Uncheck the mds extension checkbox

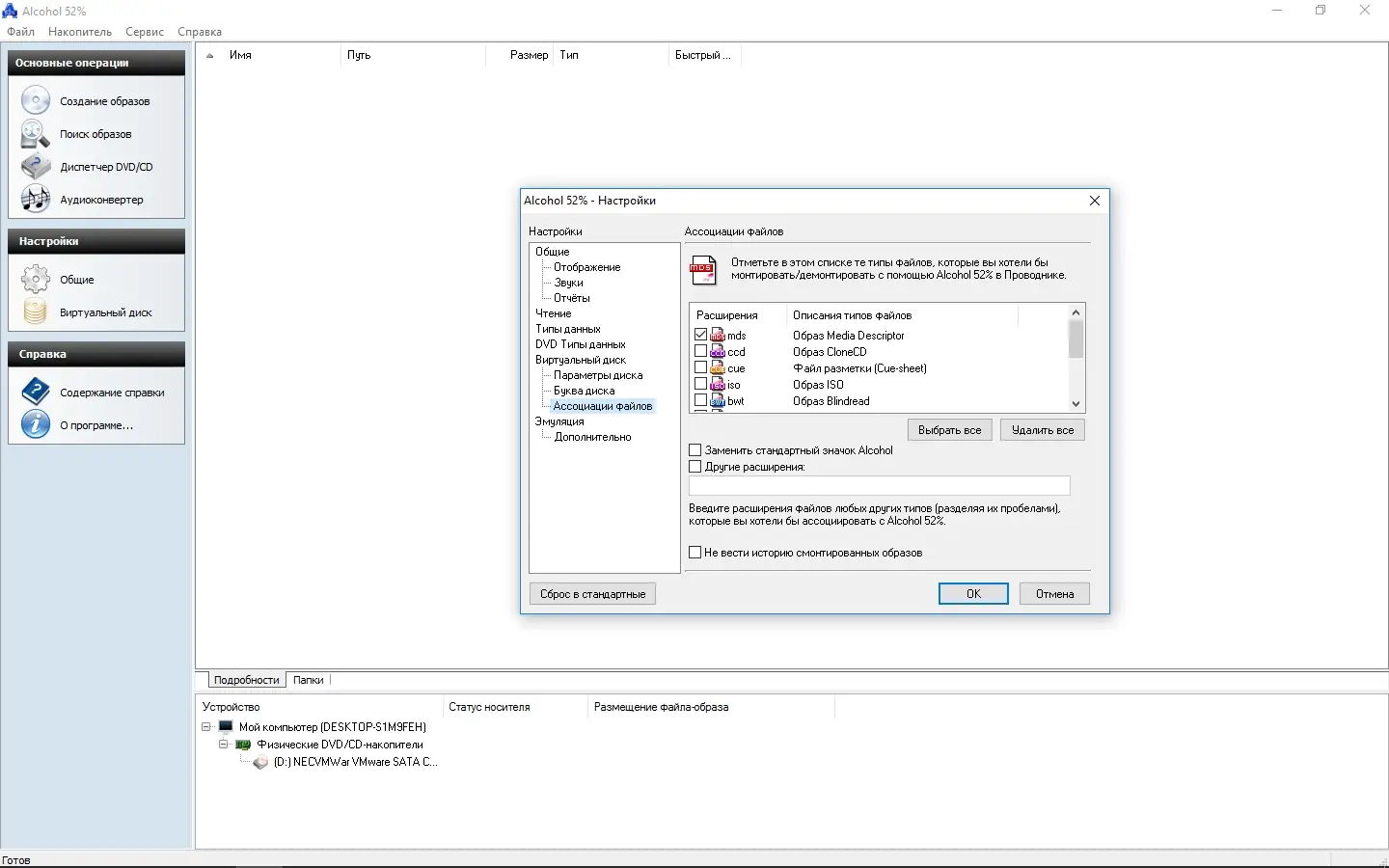[x=701, y=335]
